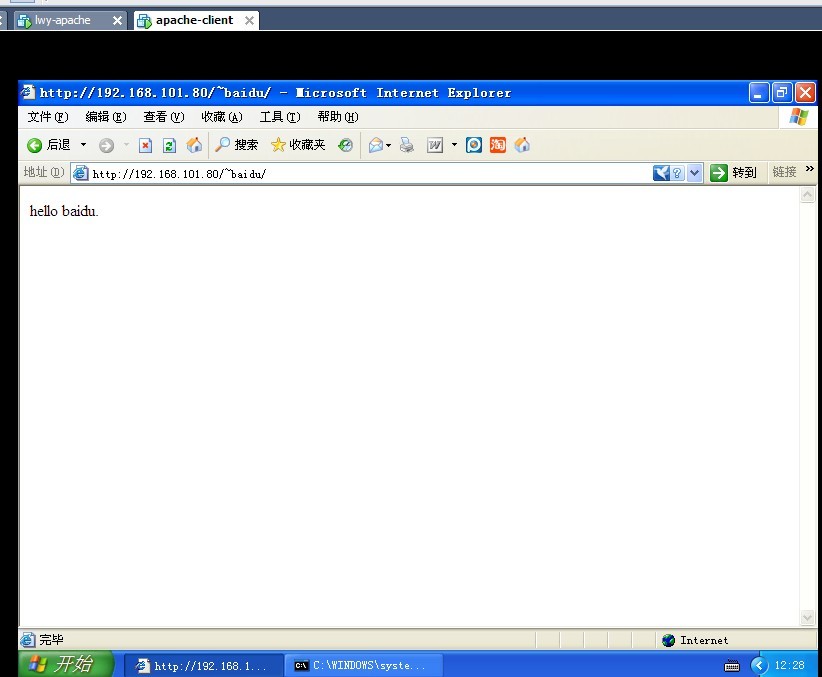822x677 pixels.
Task: Click the scrollbar up arrow
Action: [x=807, y=195]
